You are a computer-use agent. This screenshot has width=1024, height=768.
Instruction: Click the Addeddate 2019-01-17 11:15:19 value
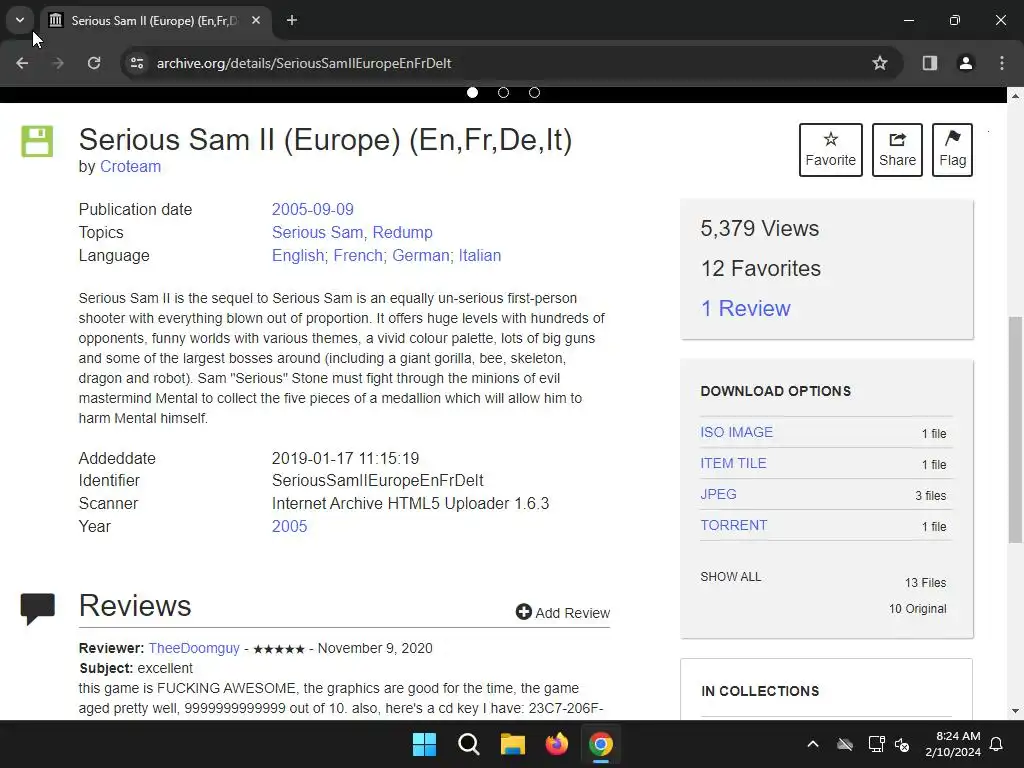tap(345, 458)
